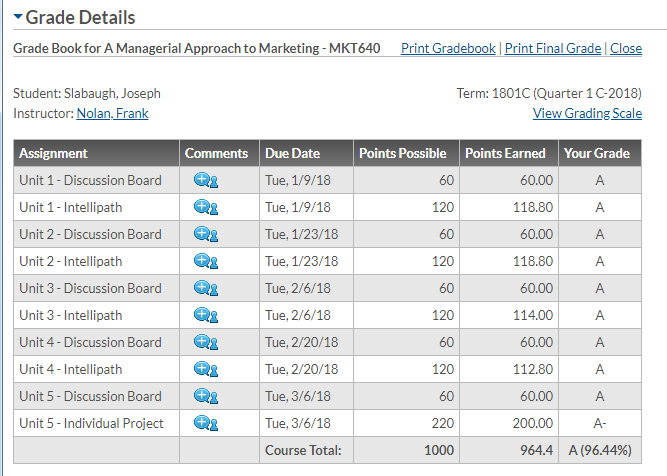Select the Unit 5 - Individual Project row
This screenshot has height=476, width=667.
point(91,423)
